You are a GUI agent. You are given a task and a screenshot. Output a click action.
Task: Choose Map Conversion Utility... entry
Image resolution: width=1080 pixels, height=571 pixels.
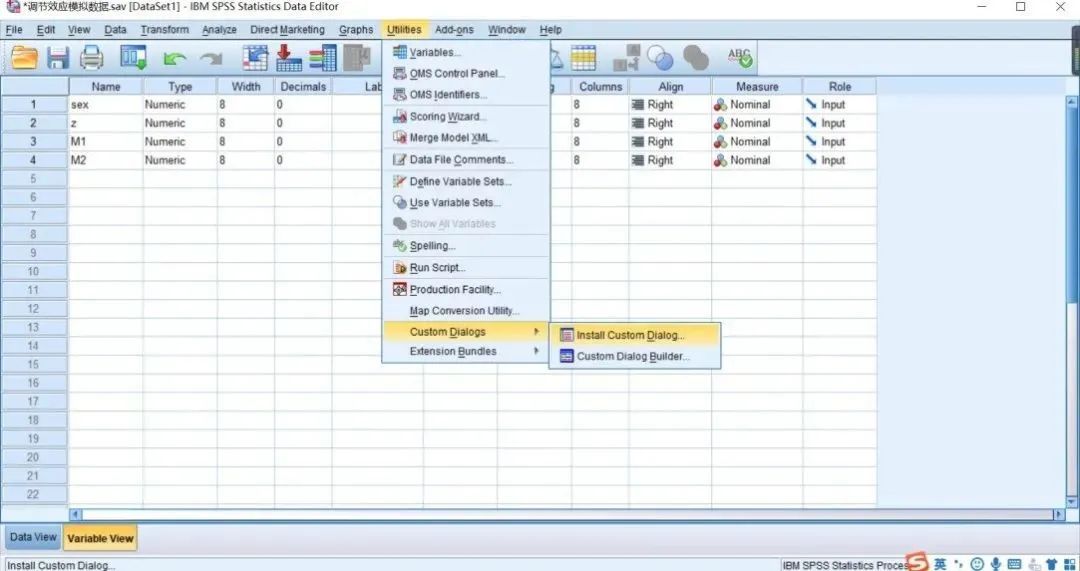tap(466, 311)
